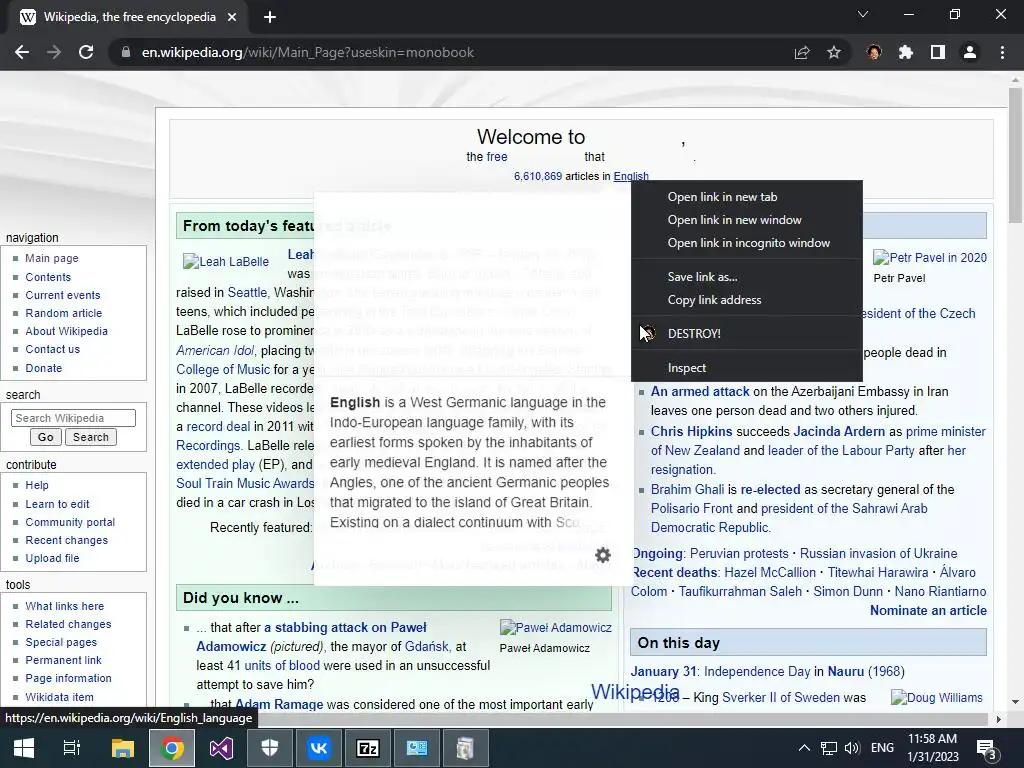Viewport: 1024px width, 768px height.
Task: Open the Random article link
Action: [63, 313]
